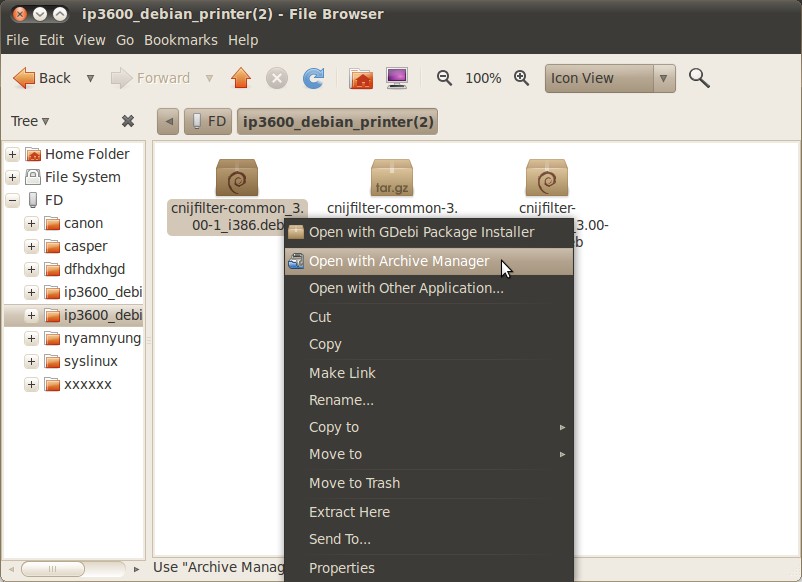Open the Home folder toolbar icon
Image resolution: width=802 pixels, height=582 pixels.
point(361,78)
